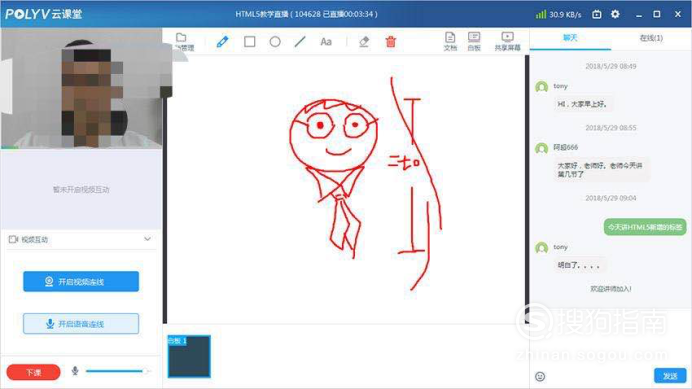The height and width of the screenshot is (389, 692).
Task: Toggle the microphone mute icon
Action: coord(75,371)
